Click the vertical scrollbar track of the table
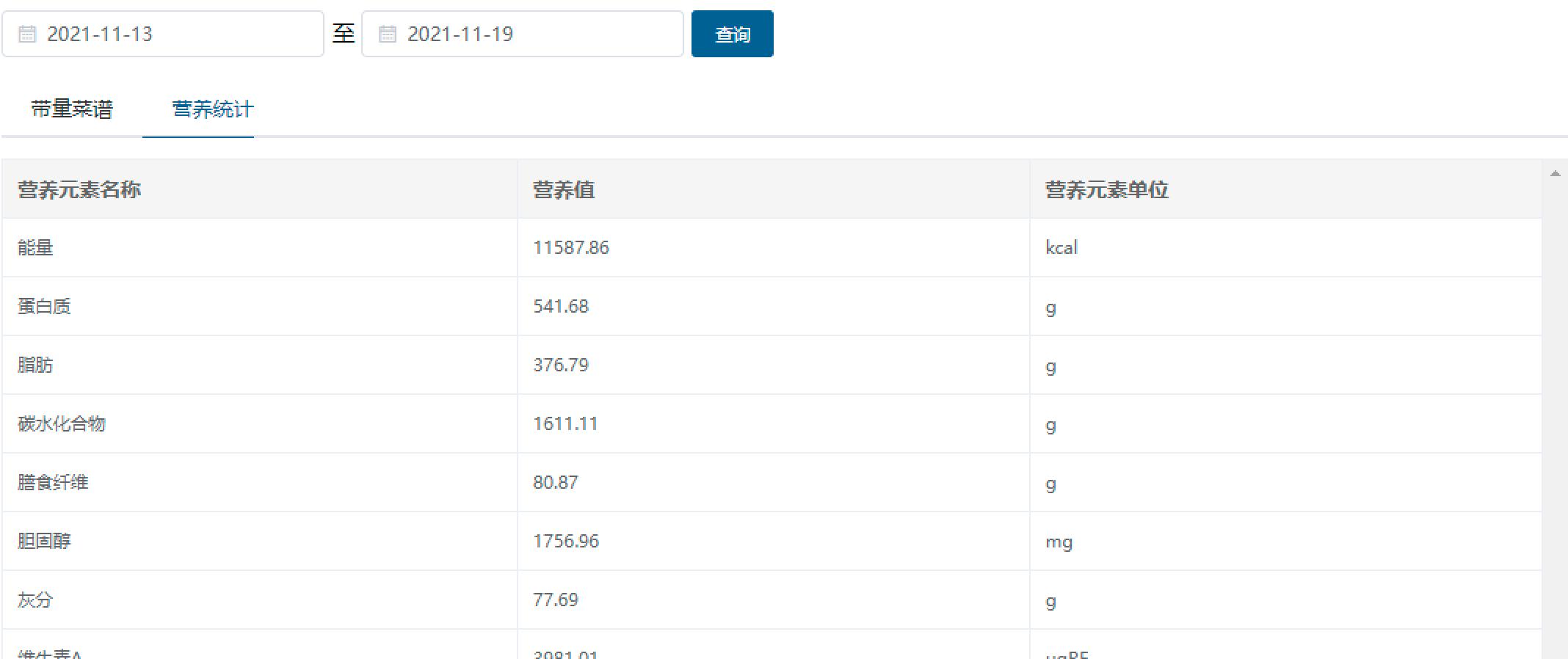This screenshot has width=1568, height=659. (1555, 411)
